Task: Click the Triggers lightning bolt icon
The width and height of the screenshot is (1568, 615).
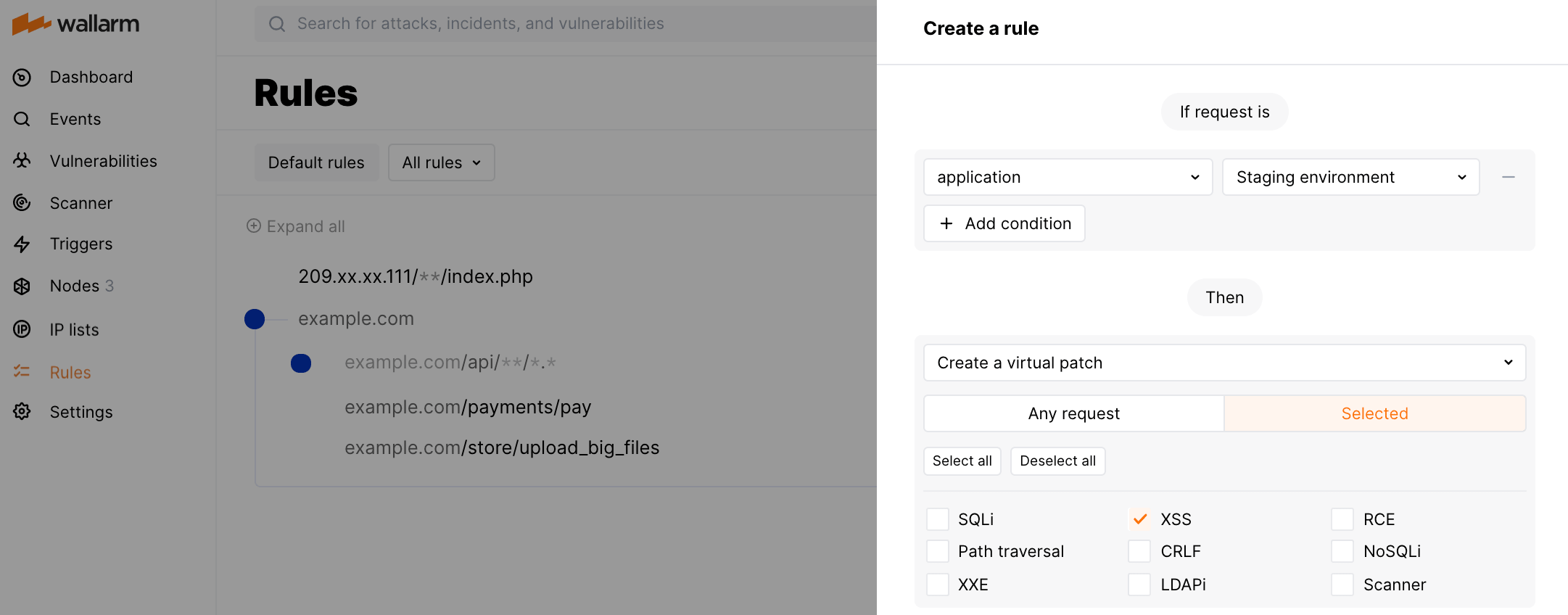Action: click(x=22, y=244)
